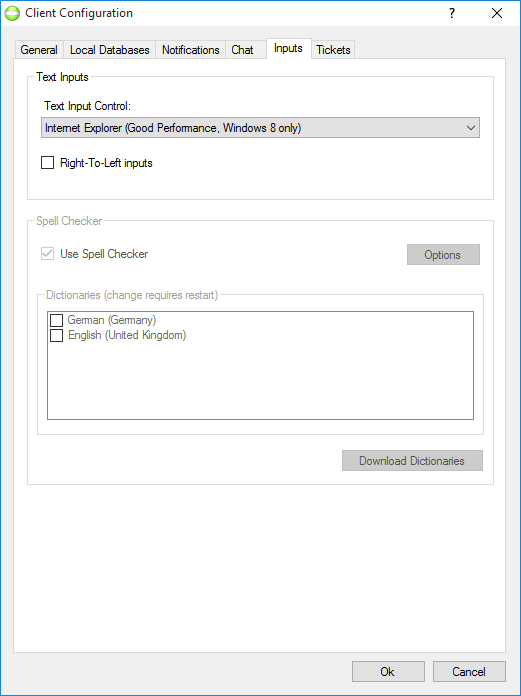Confirm settings with the Ok button
The width and height of the screenshot is (521, 696).
[x=388, y=672]
